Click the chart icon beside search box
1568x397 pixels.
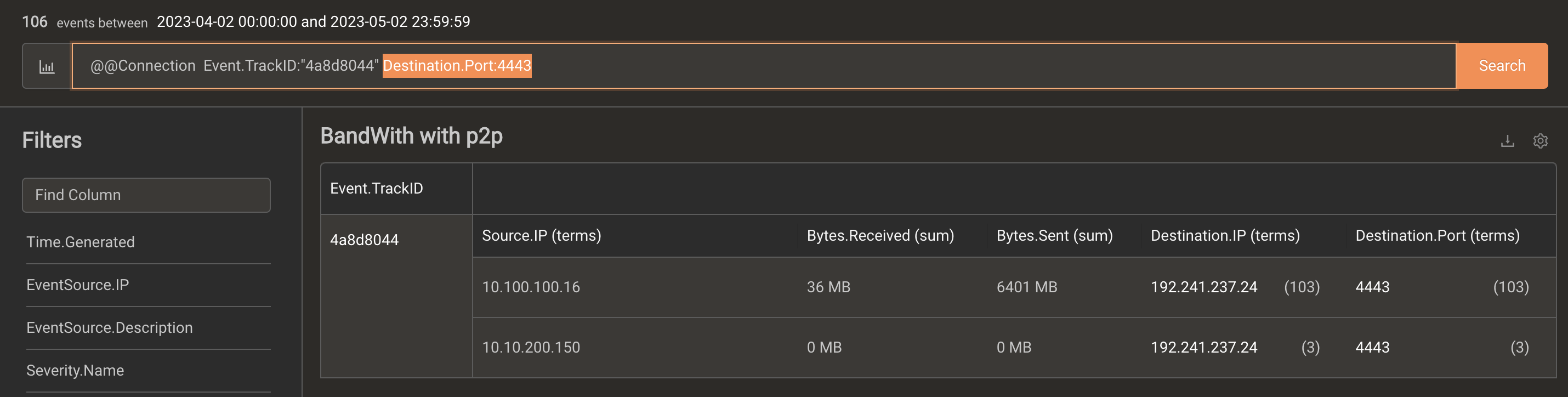tap(47, 66)
